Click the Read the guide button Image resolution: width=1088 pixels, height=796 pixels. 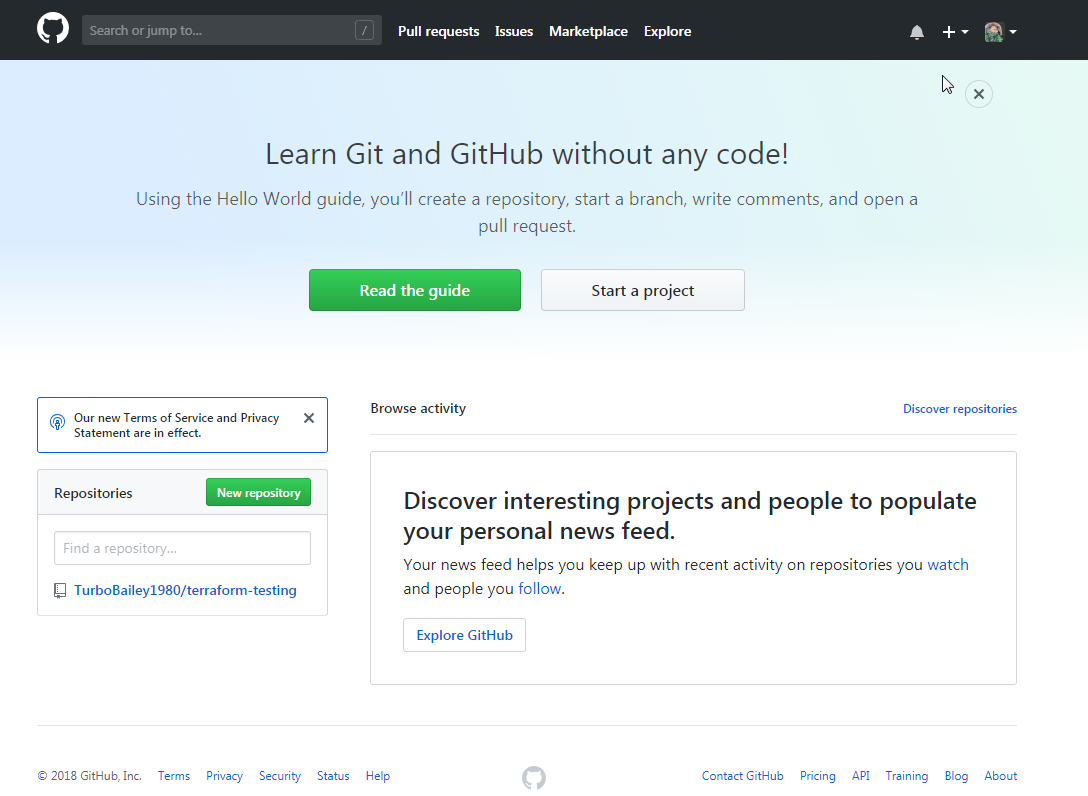[x=415, y=290]
